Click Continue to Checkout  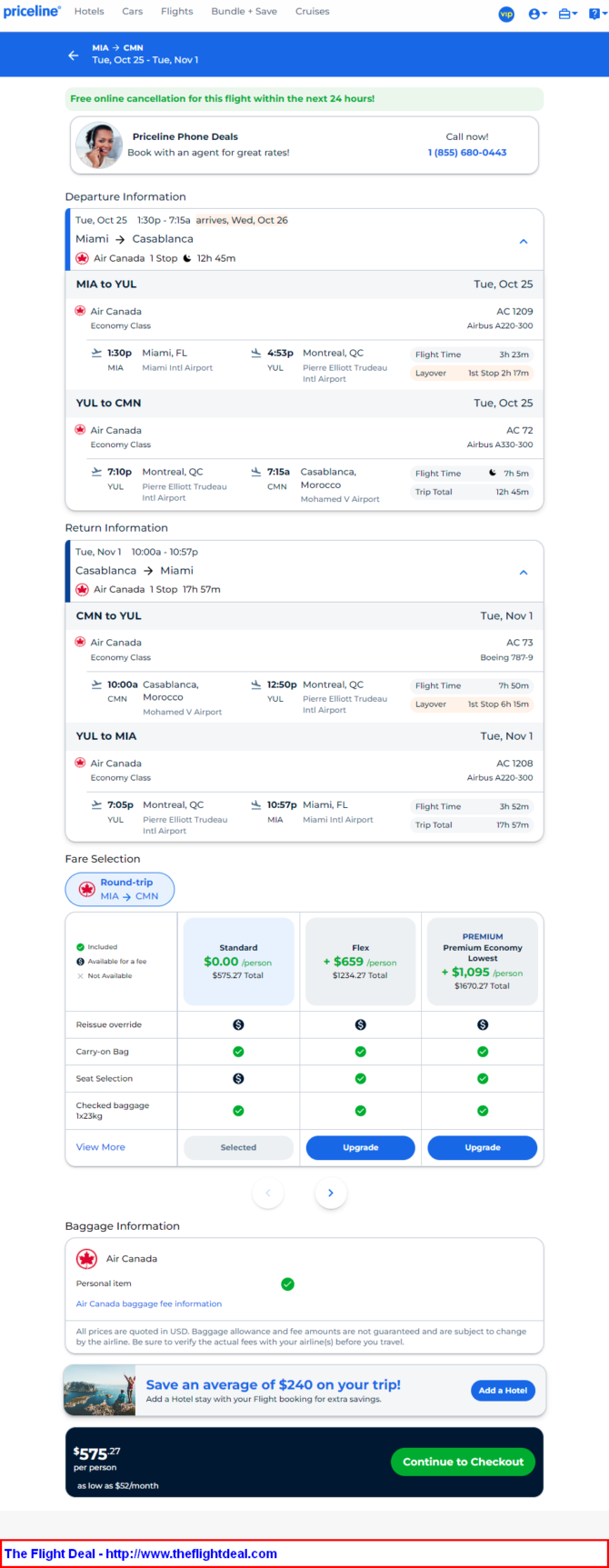pos(463,1462)
